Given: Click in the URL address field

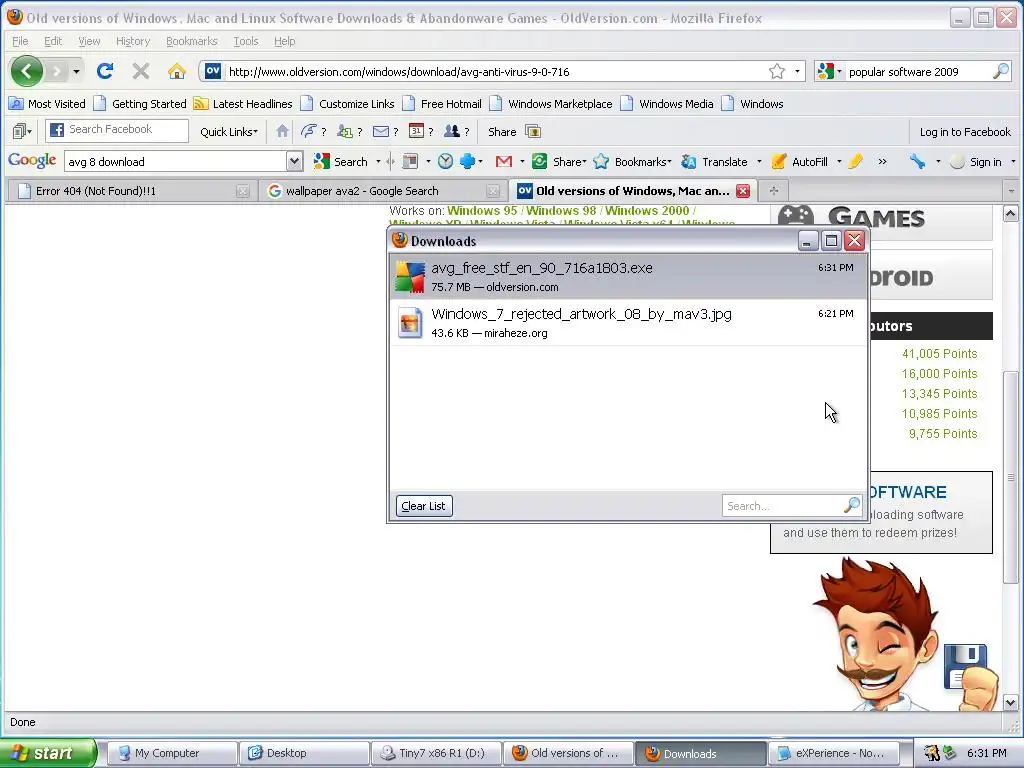Looking at the screenshot, I should click(496, 72).
